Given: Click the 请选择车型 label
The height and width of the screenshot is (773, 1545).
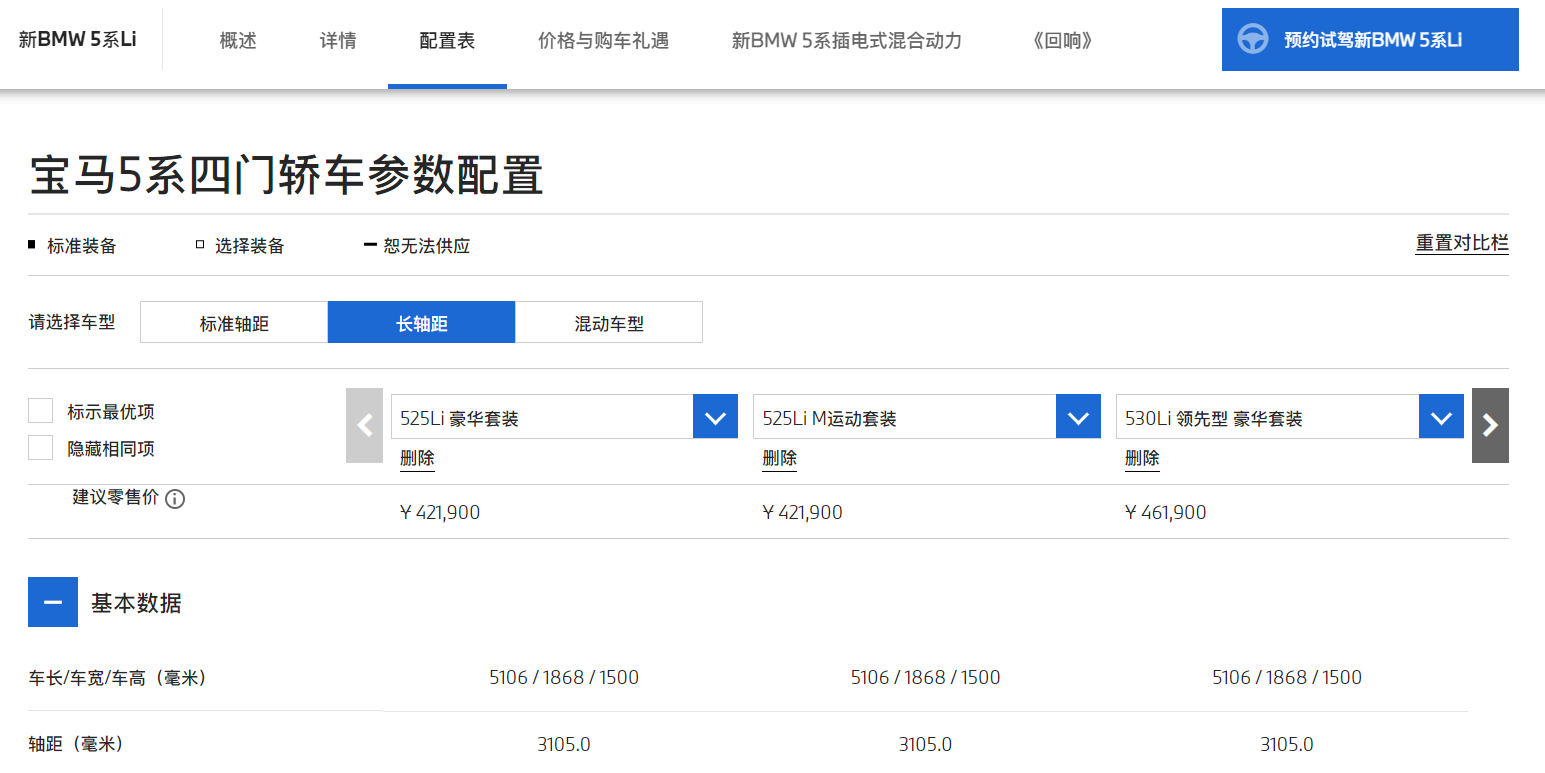Looking at the screenshot, I should (72, 322).
